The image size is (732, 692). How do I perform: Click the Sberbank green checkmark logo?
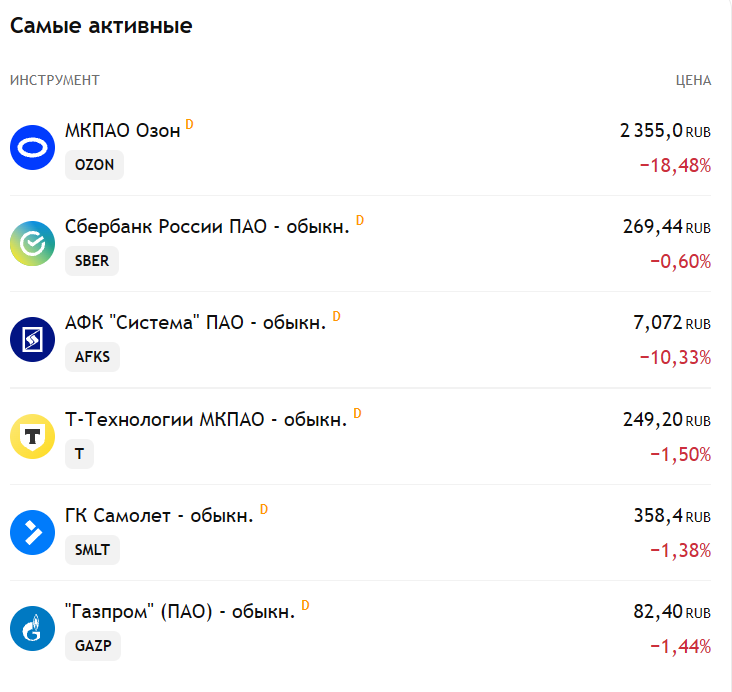coord(32,244)
